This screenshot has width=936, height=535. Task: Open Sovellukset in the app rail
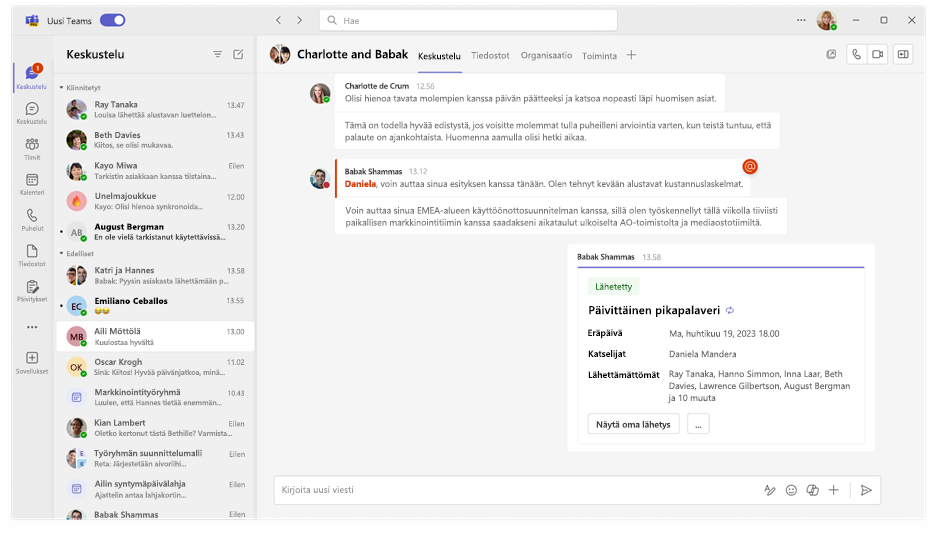coord(32,362)
